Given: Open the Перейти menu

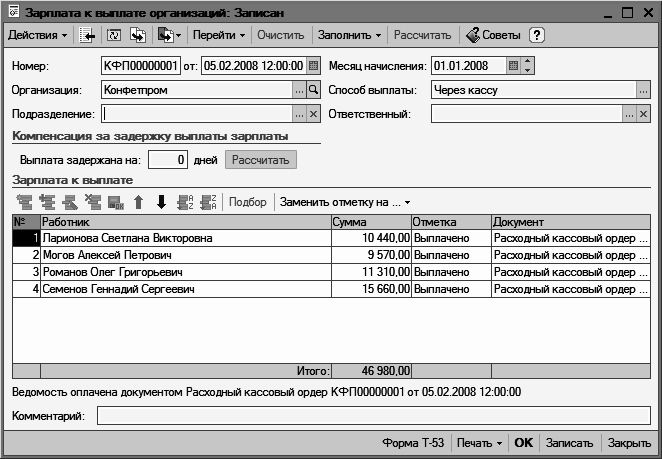Looking at the screenshot, I should click(x=219, y=35).
